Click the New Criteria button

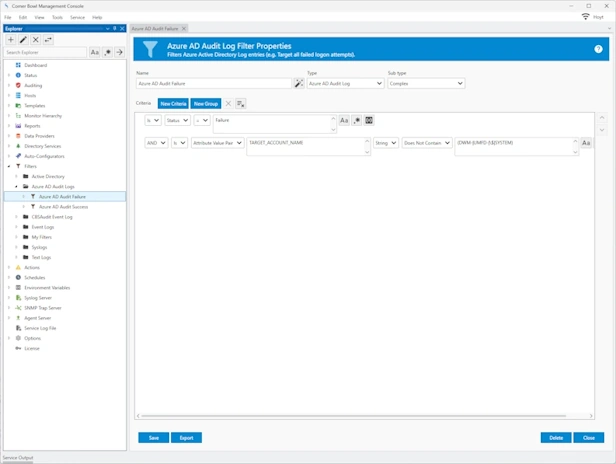(x=173, y=104)
